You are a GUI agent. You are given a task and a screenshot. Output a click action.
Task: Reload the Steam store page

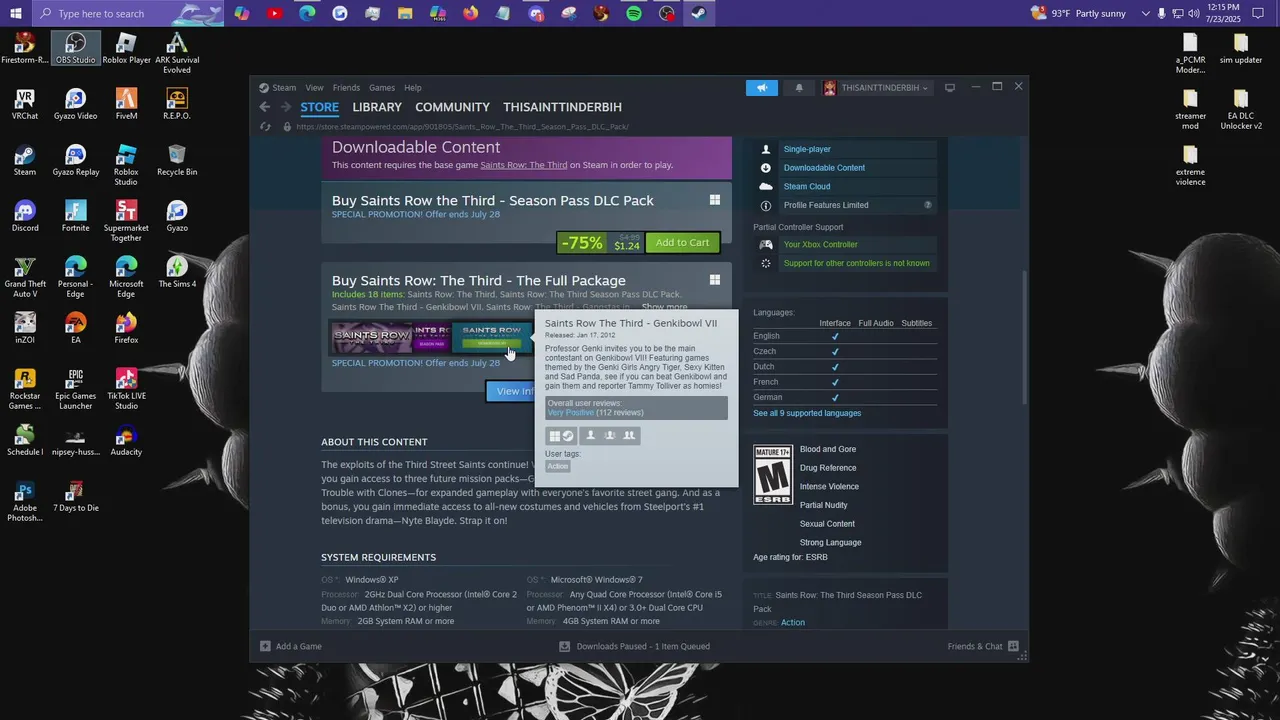click(265, 127)
